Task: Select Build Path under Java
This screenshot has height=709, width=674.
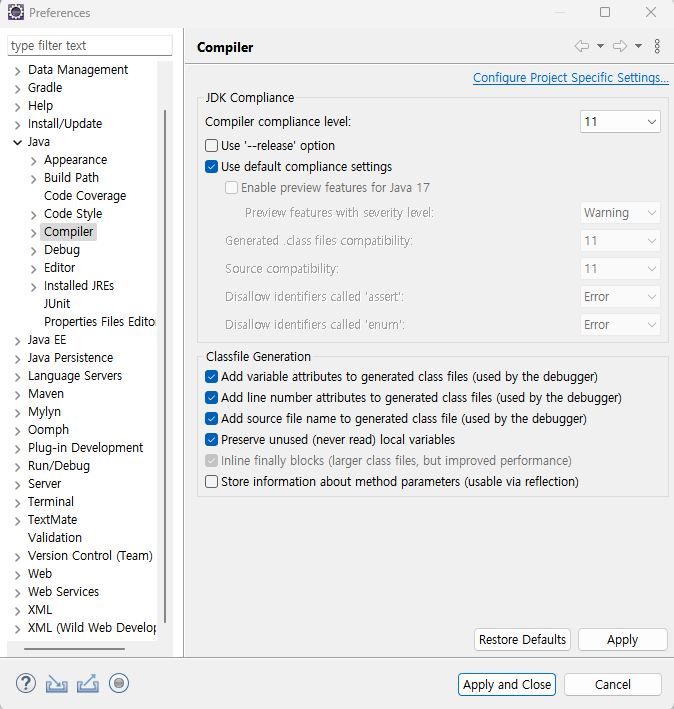Action: point(71,178)
